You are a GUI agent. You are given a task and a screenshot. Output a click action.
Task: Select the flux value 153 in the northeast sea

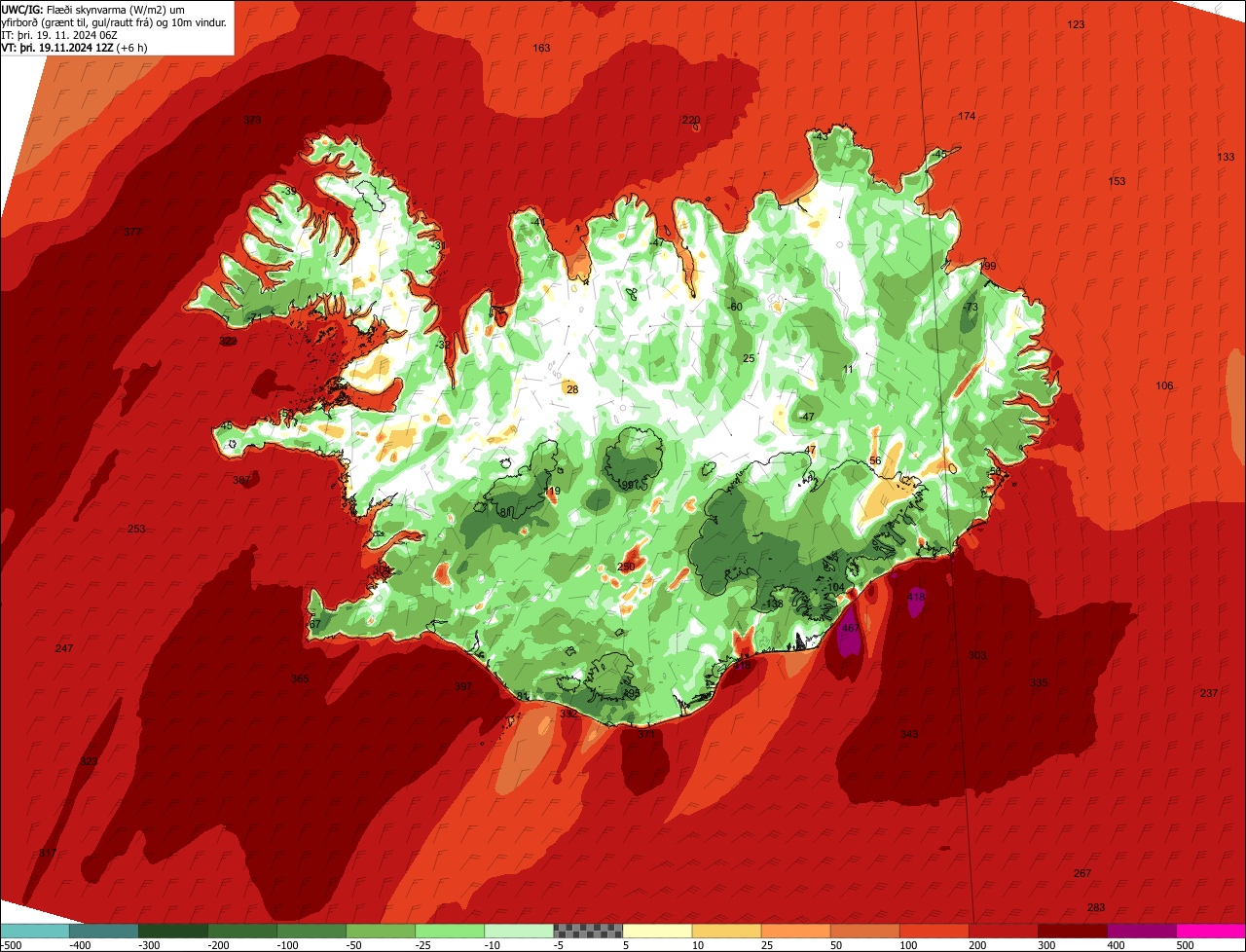coord(1118,181)
